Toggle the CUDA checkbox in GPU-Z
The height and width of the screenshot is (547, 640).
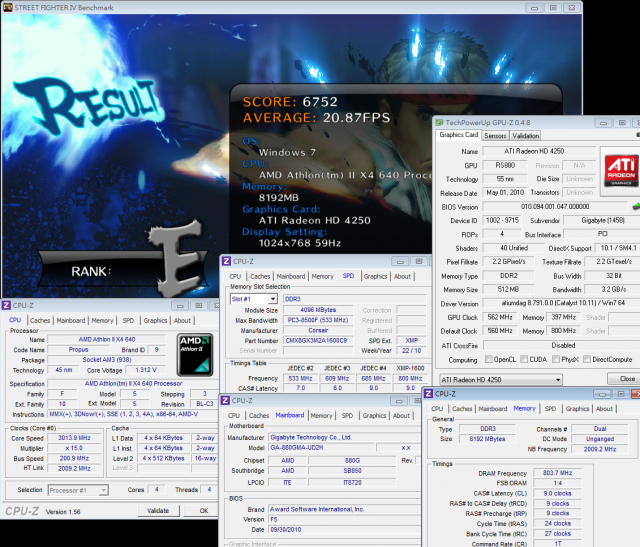(524, 359)
